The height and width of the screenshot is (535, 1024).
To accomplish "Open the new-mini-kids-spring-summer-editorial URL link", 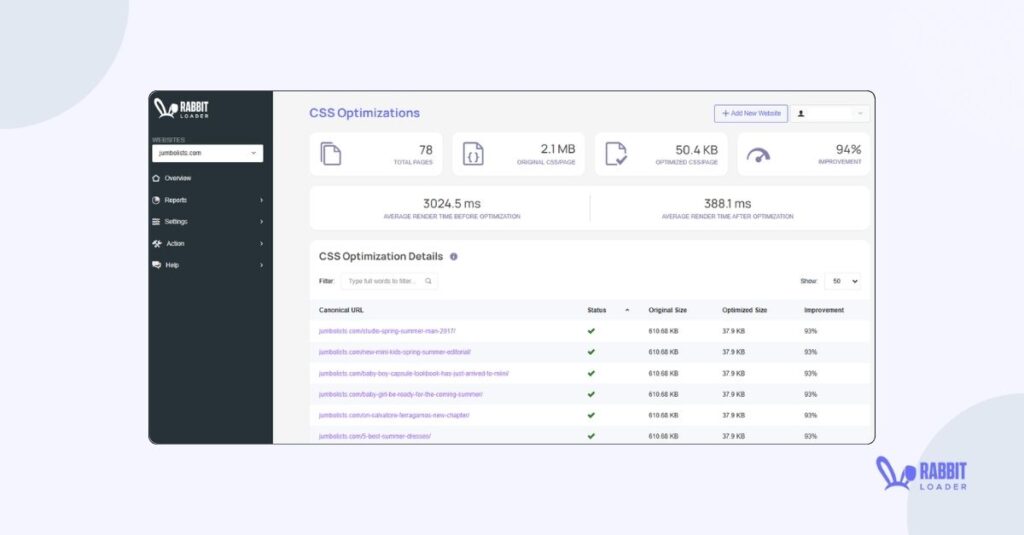I will click(x=394, y=352).
